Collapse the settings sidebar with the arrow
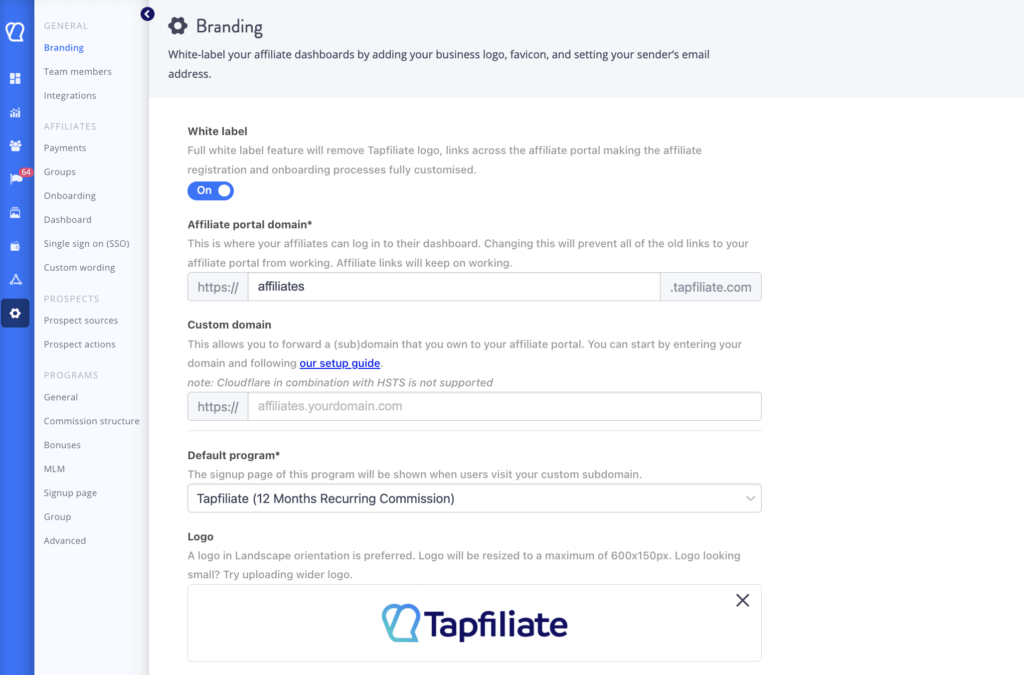This screenshot has width=1024, height=675. (148, 14)
